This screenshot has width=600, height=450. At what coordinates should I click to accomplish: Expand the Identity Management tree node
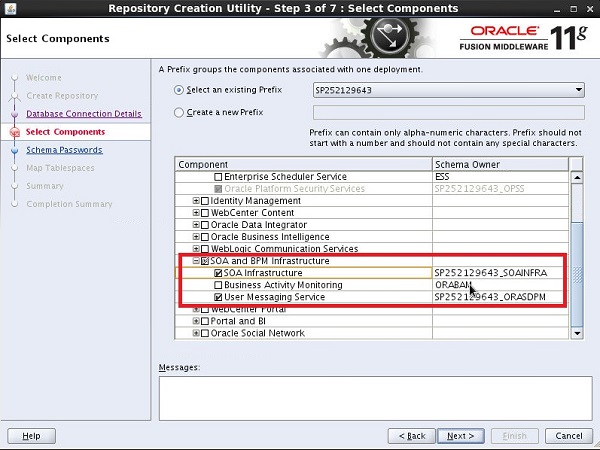tap(196, 201)
